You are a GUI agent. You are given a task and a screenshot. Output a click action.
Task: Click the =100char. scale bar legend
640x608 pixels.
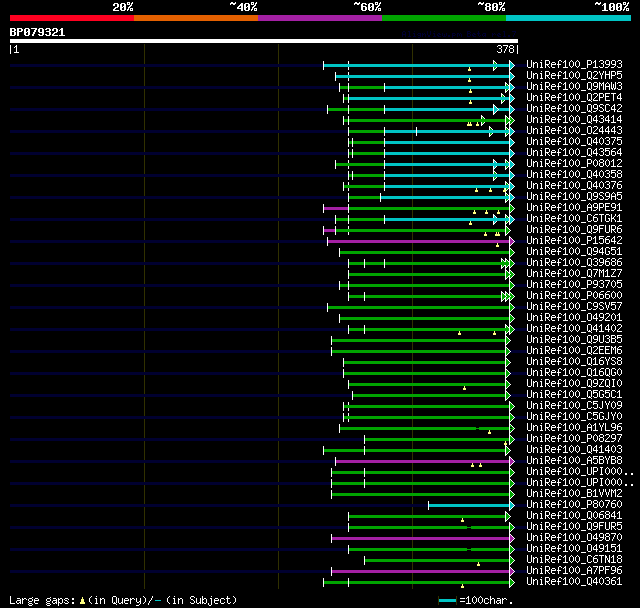[x=476, y=600]
